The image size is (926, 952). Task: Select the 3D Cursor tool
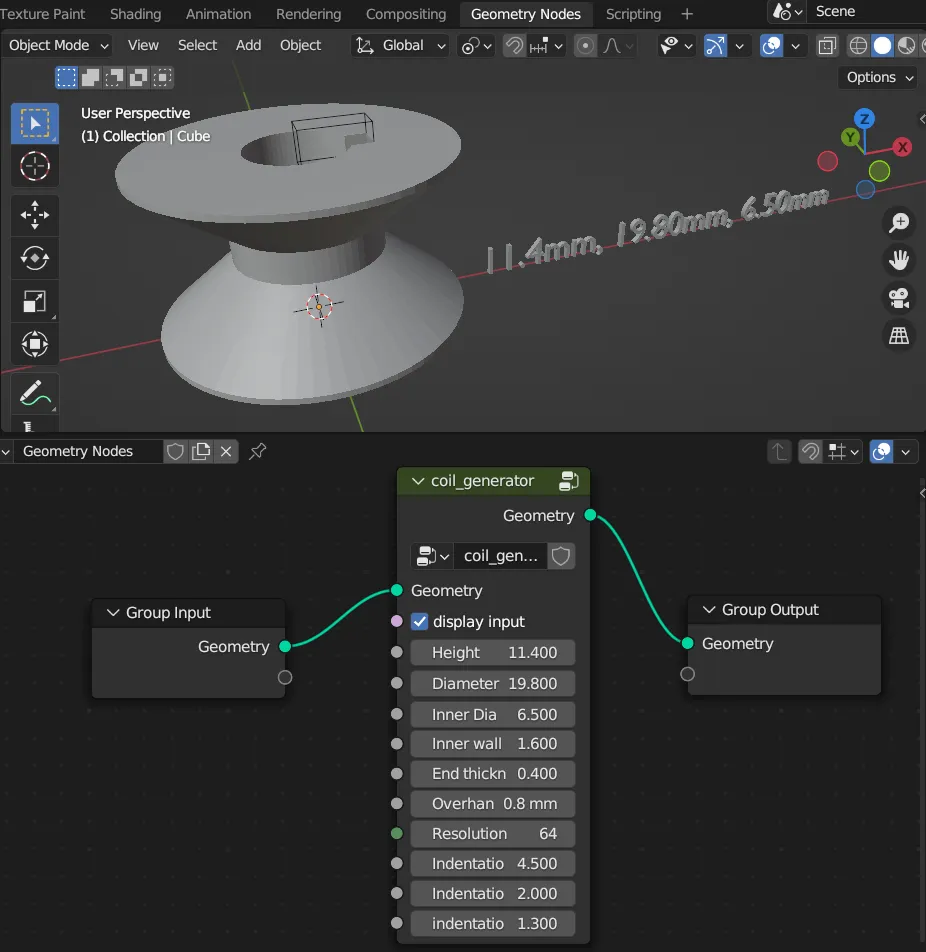(x=35, y=166)
